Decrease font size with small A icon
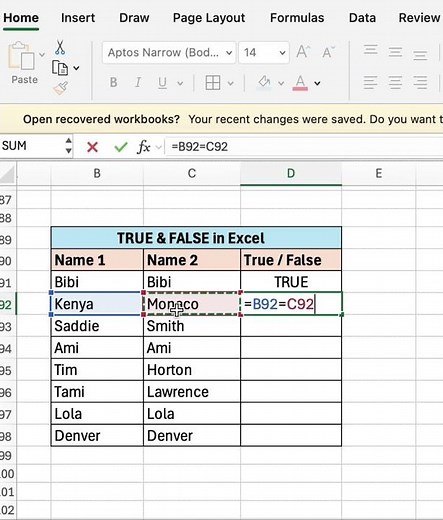The width and height of the screenshot is (443, 520). click(328, 52)
